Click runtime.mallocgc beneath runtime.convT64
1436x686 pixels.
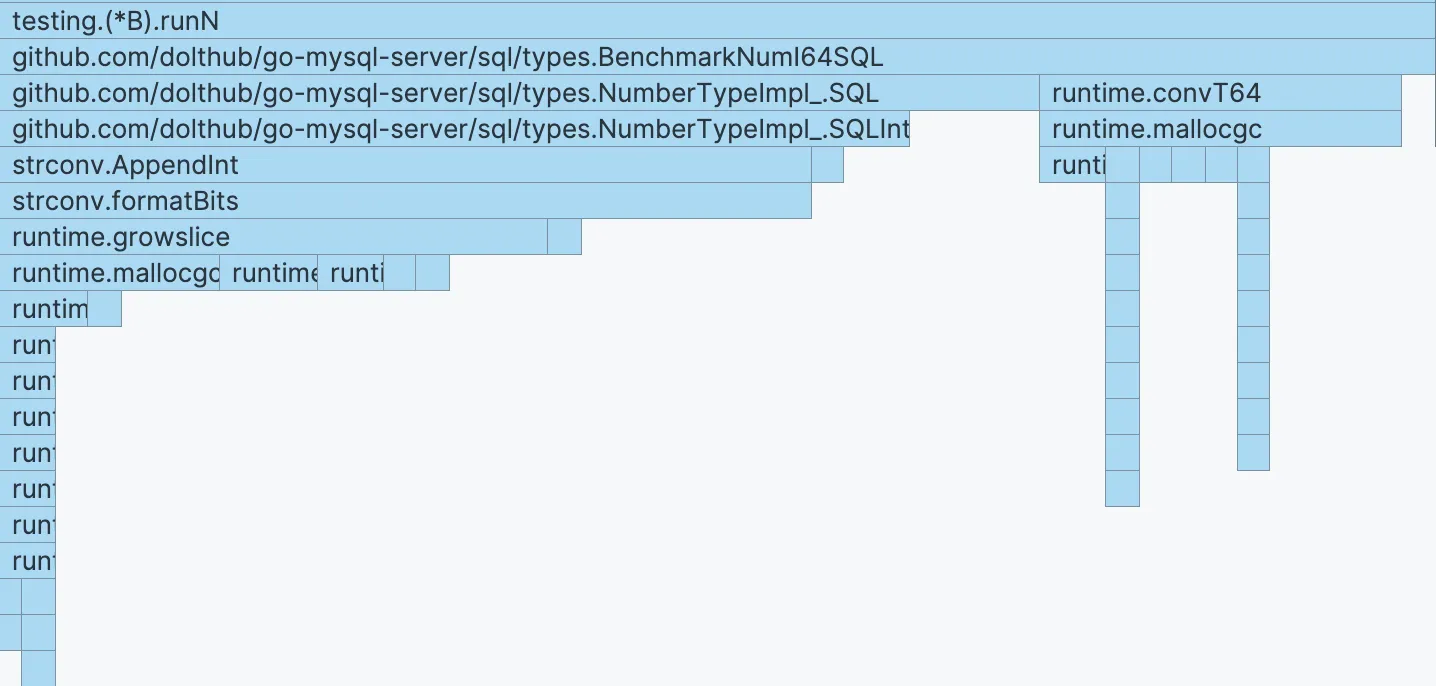(1220, 129)
